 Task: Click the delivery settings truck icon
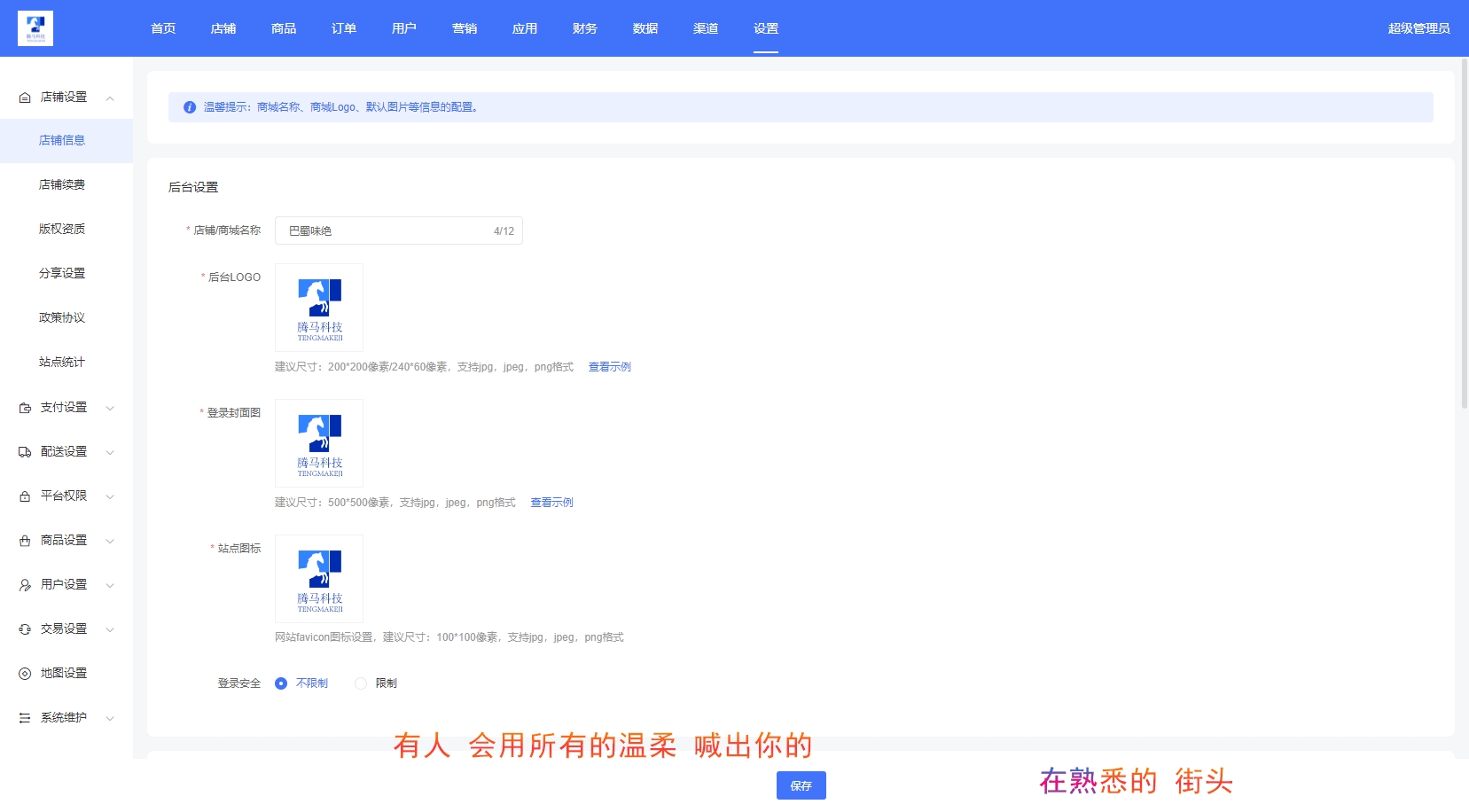click(25, 452)
